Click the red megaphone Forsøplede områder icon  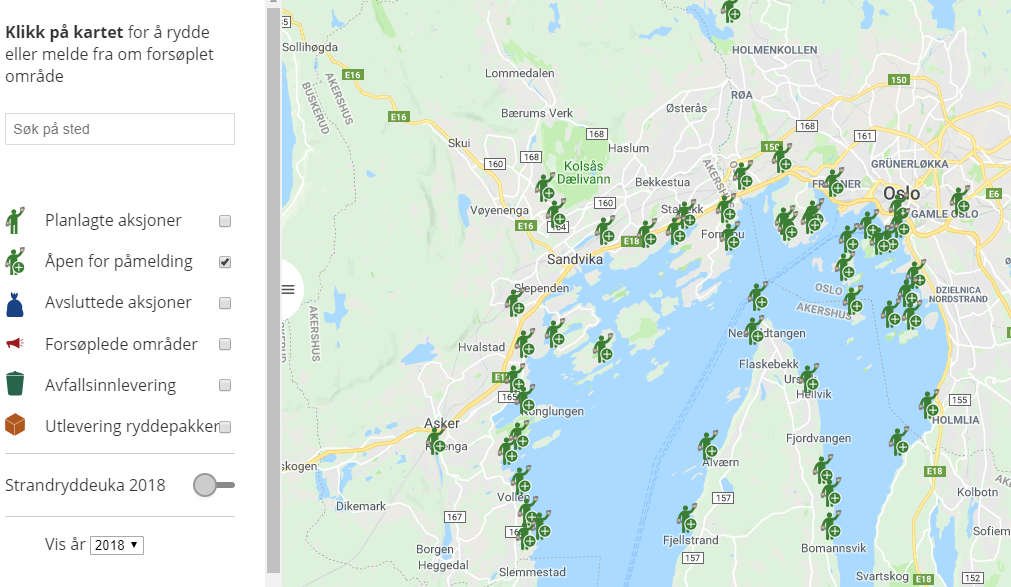coord(15,343)
